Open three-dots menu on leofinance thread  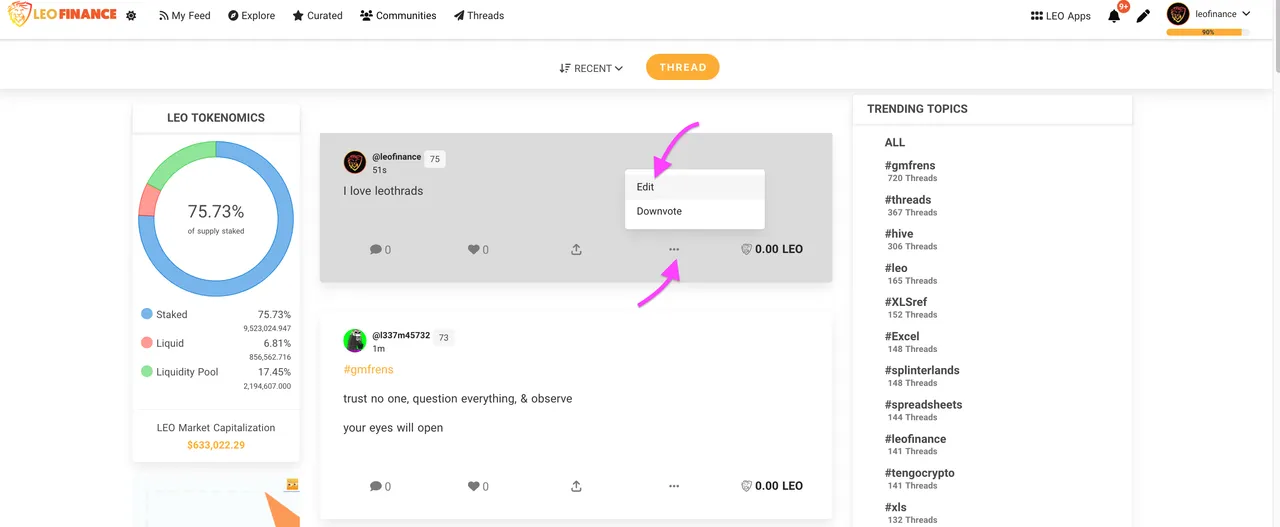674,249
